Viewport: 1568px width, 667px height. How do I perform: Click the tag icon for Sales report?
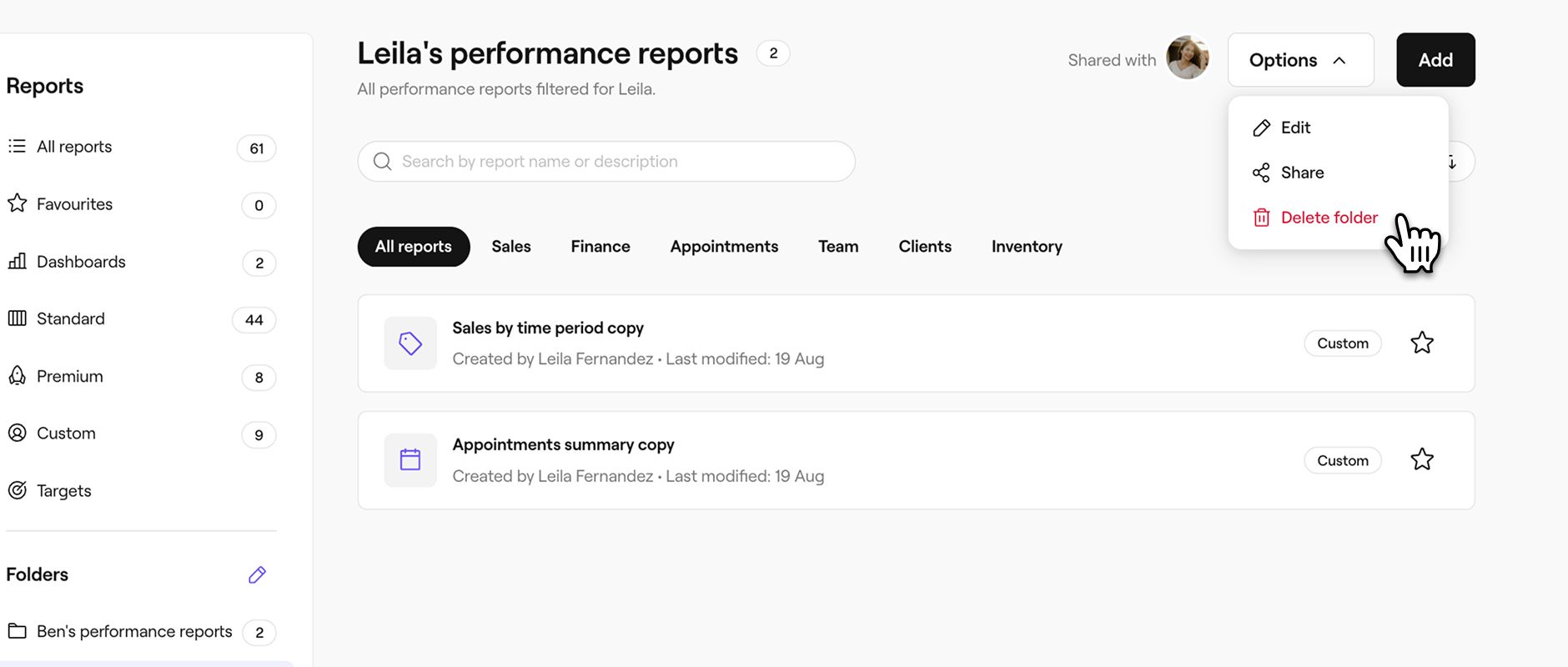pyautogui.click(x=410, y=344)
